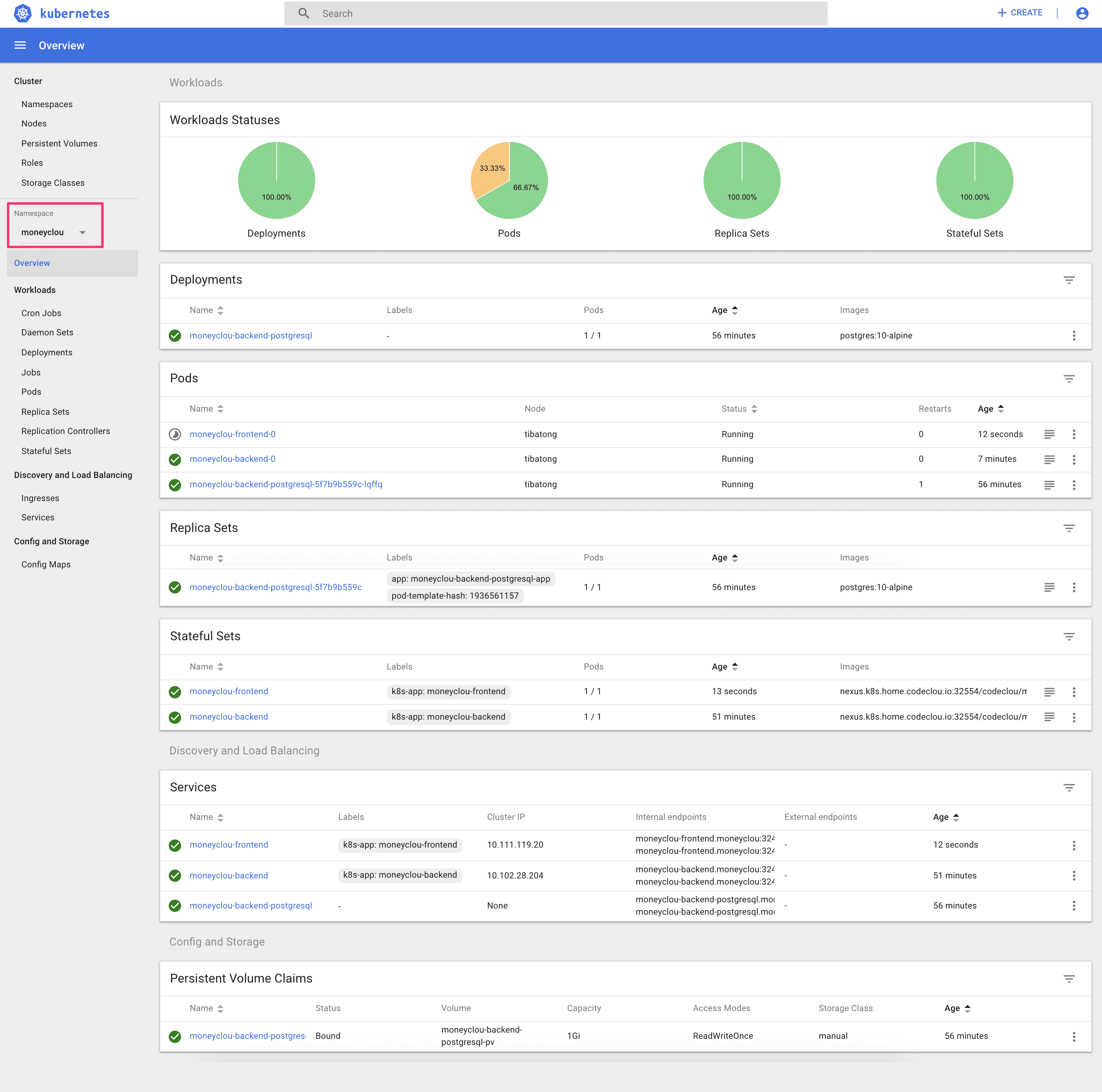Open actions menu for moneyclou-frontend stateful set
Image resolution: width=1102 pixels, height=1092 pixels.
1073,692
